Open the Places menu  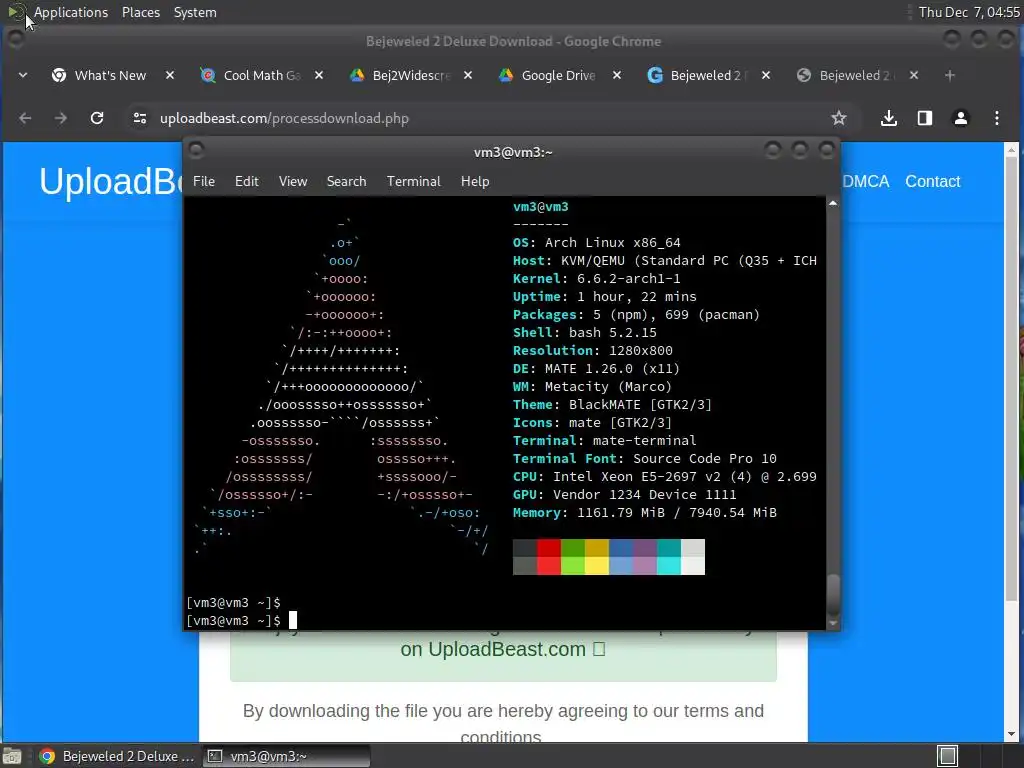tap(140, 12)
